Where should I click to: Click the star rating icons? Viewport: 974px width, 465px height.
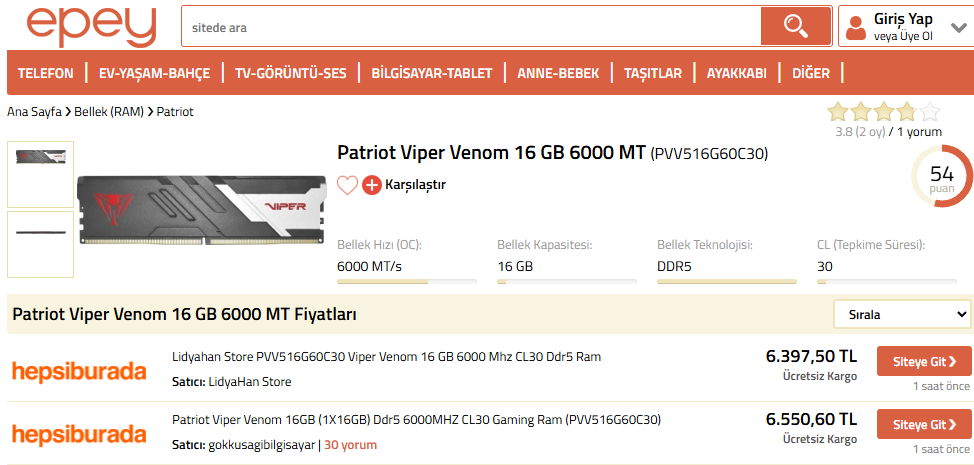point(884,112)
